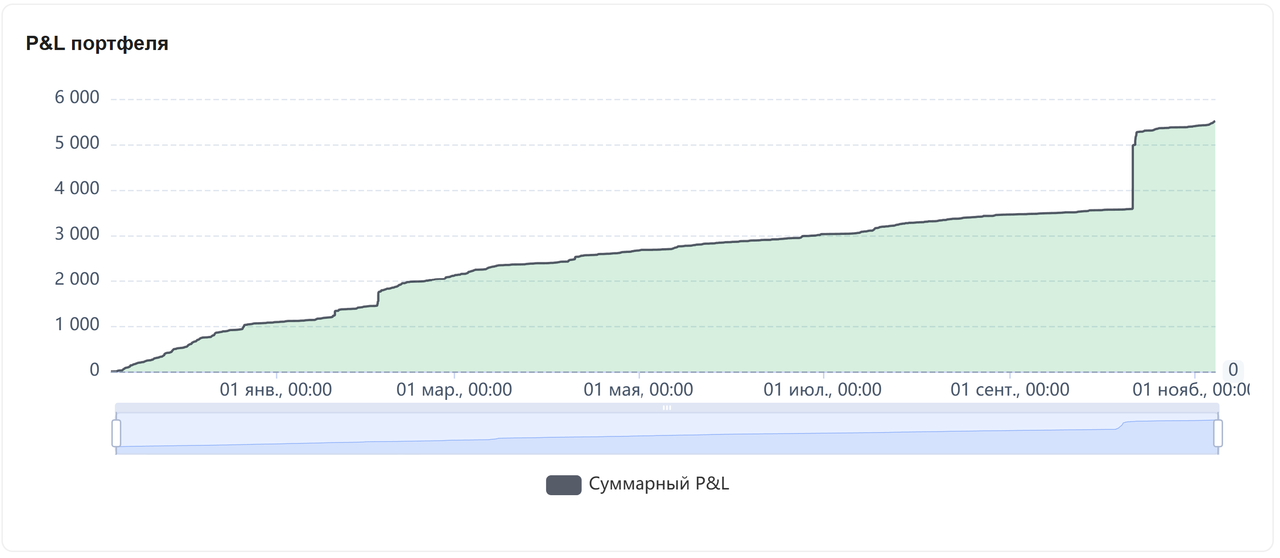
Task: Click the 01 июл., 00:00 axis label
Action: point(823,390)
